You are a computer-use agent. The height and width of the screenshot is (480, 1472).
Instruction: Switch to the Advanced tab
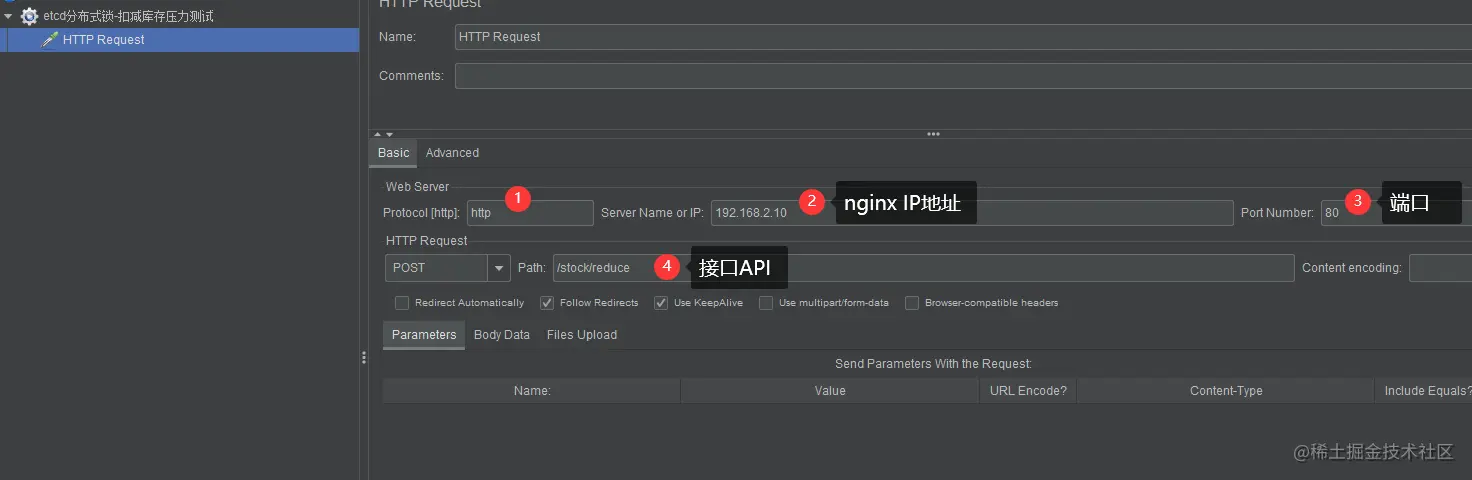coord(452,153)
